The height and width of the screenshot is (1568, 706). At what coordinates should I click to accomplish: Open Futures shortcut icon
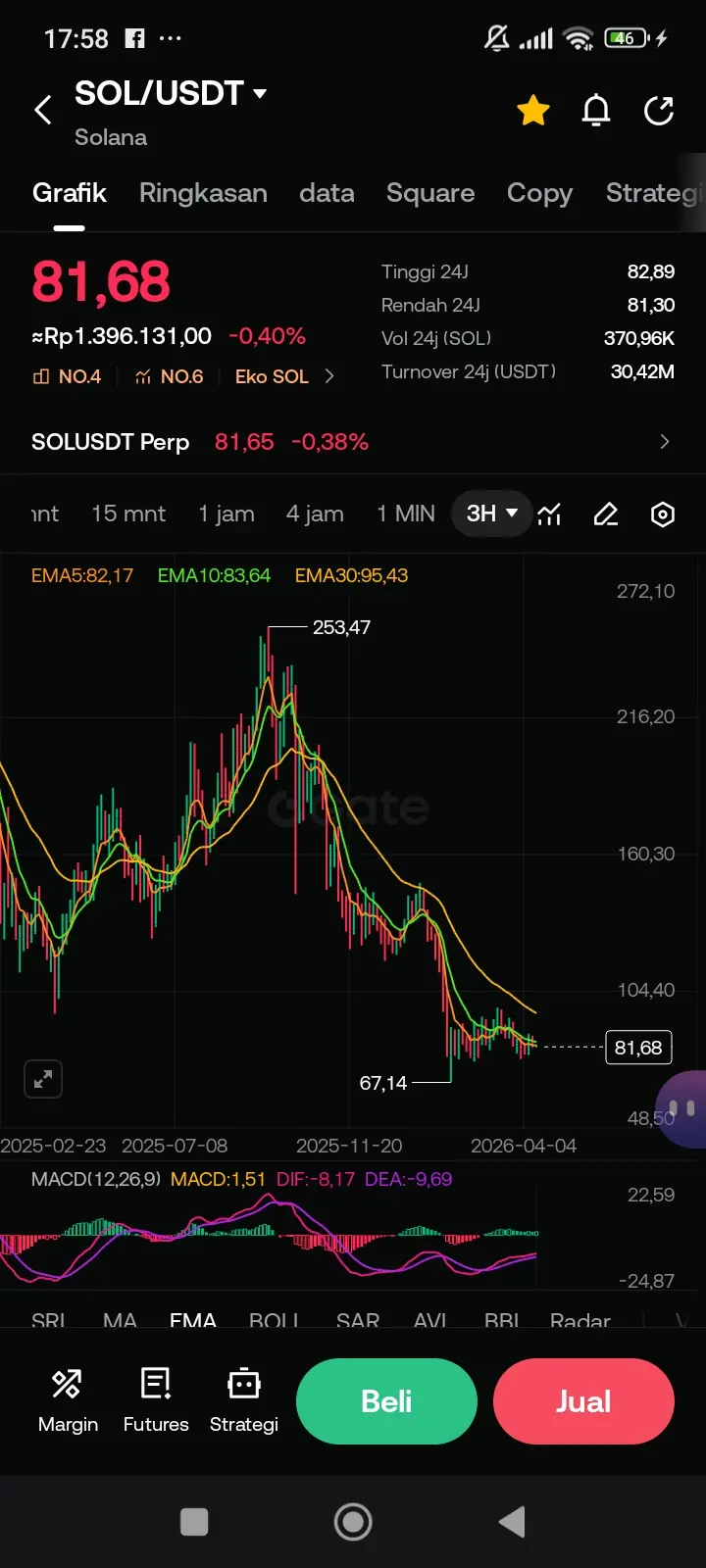pyautogui.click(x=156, y=1401)
